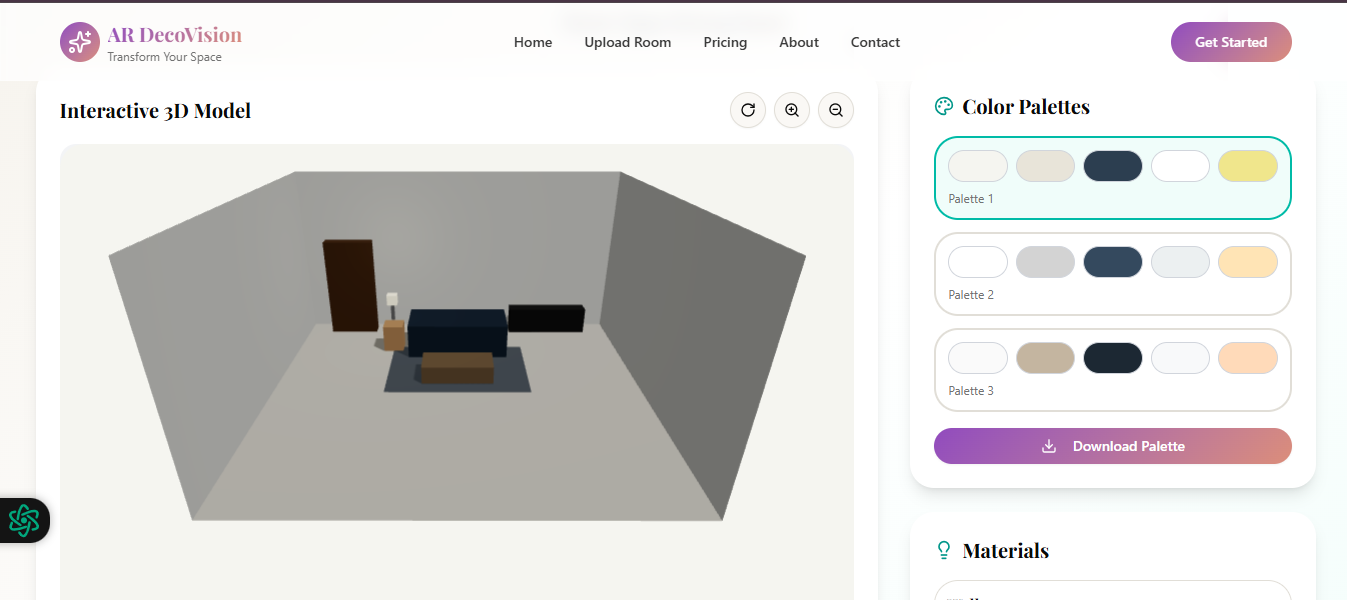Click the download icon inside Download Palette

pos(1049,446)
